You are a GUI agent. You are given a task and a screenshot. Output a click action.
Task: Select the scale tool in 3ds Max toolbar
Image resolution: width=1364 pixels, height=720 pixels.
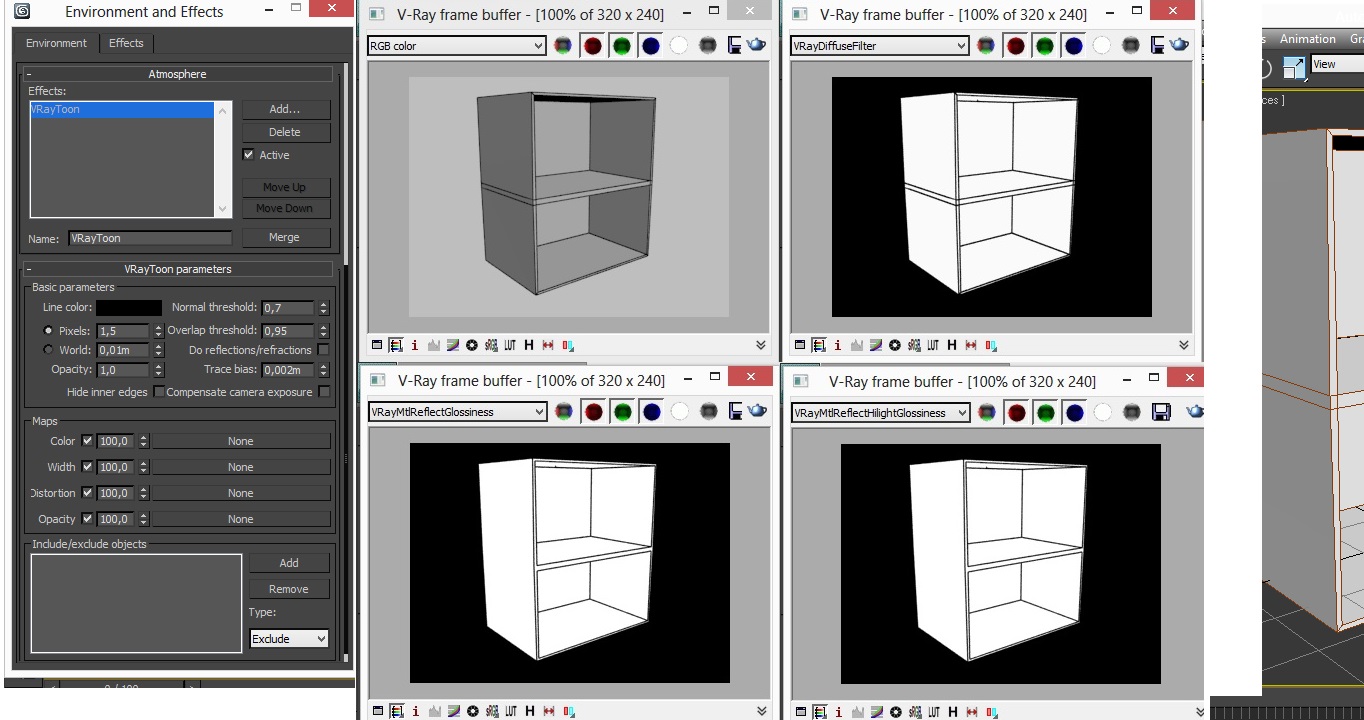pos(1294,67)
